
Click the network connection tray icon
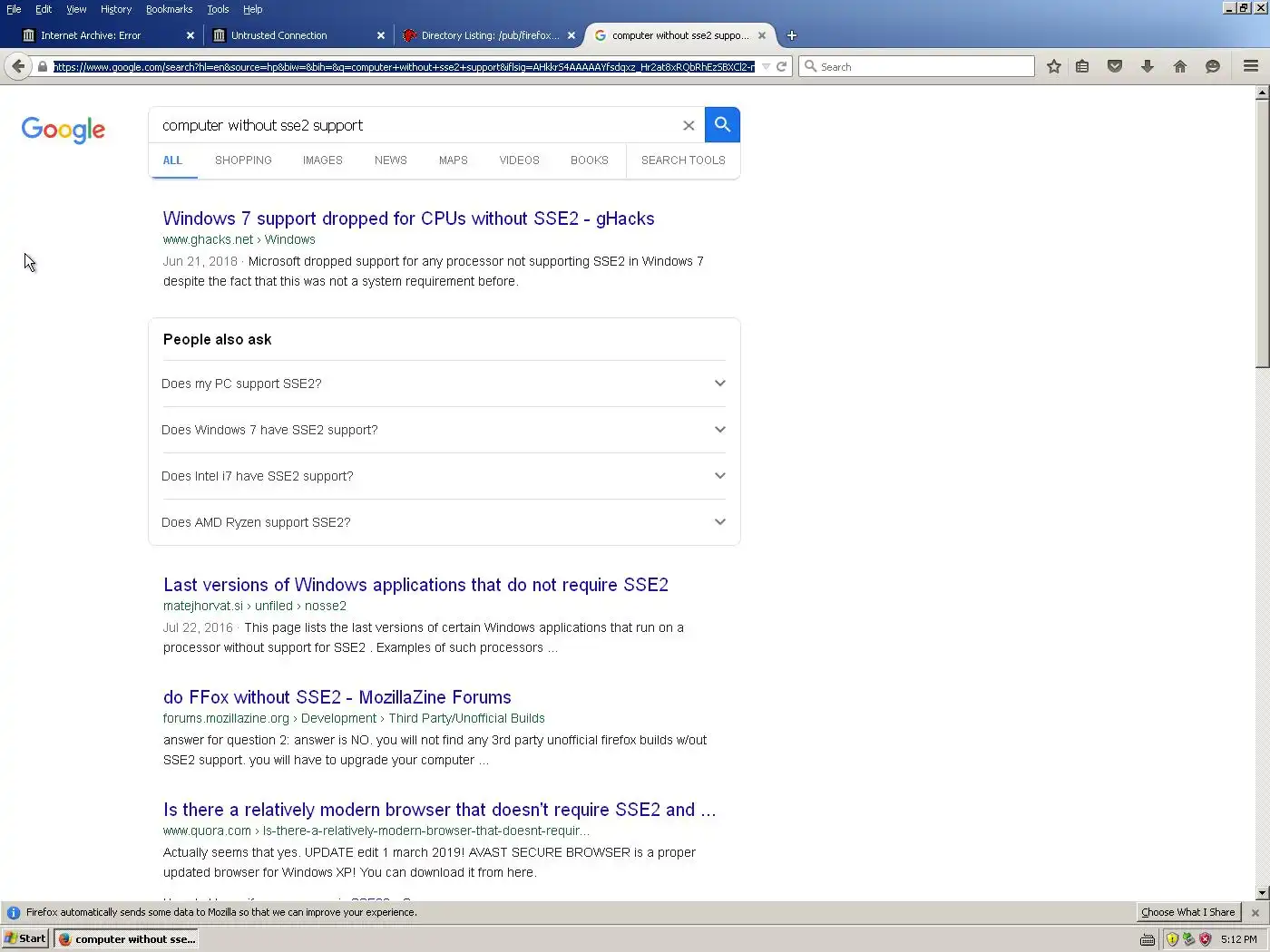coord(1188,939)
